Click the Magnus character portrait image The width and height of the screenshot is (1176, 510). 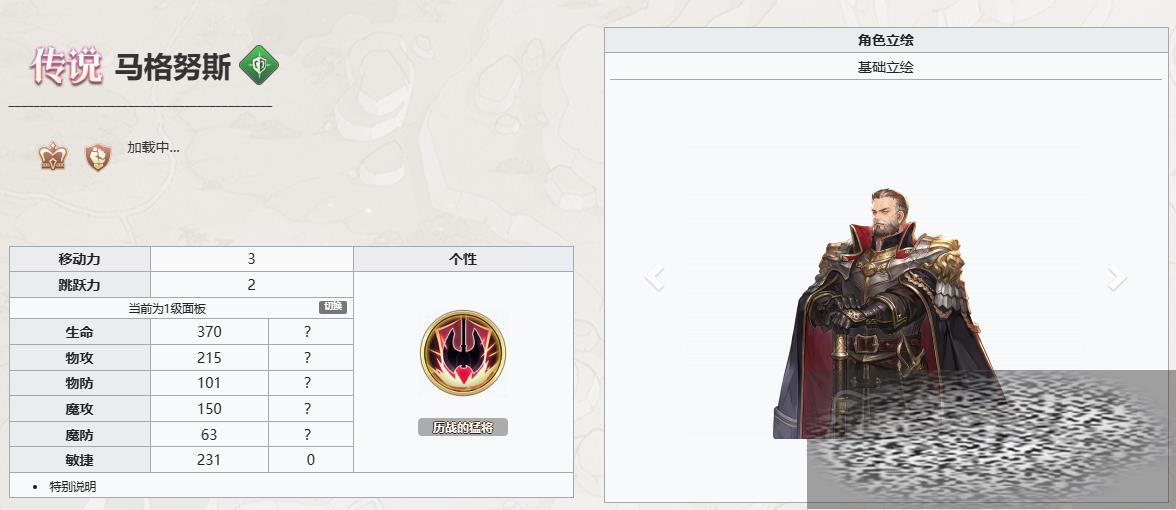[886, 314]
